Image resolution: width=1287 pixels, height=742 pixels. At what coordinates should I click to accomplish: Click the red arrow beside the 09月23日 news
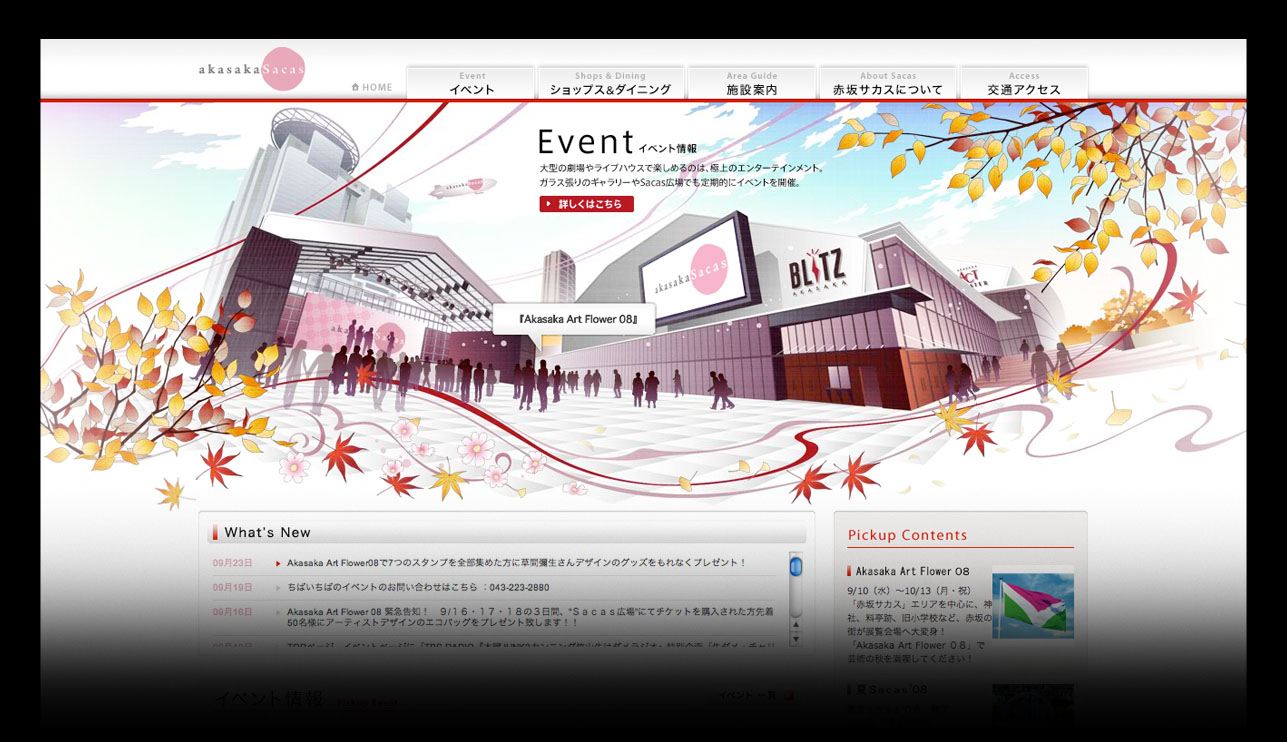[278, 563]
